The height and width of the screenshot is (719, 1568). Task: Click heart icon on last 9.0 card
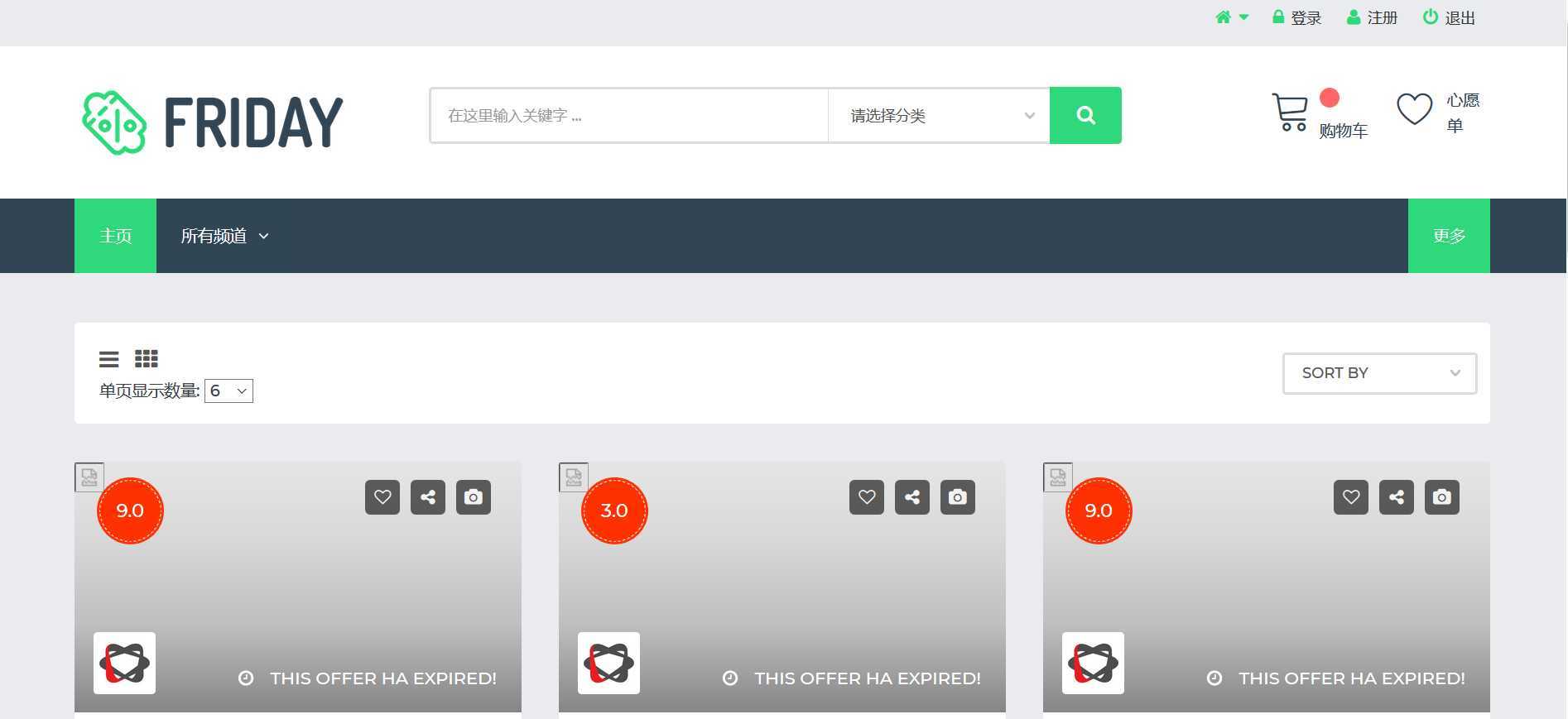point(1351,497)
